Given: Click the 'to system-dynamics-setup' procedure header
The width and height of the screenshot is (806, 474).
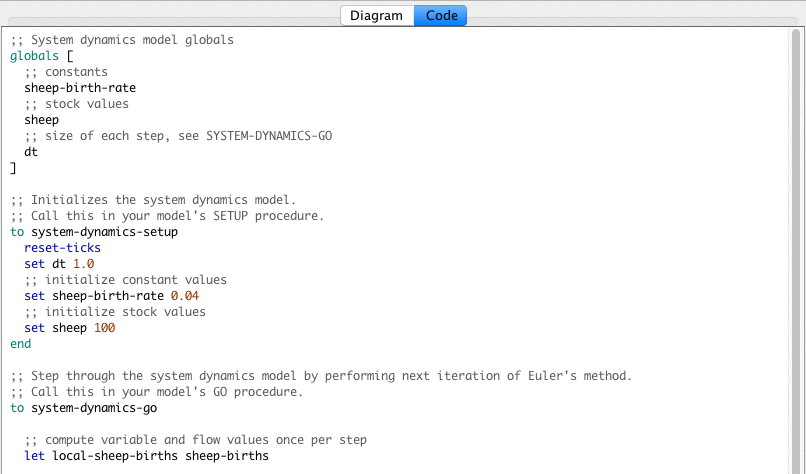Looking at the screenshot, I should point(94,232).
